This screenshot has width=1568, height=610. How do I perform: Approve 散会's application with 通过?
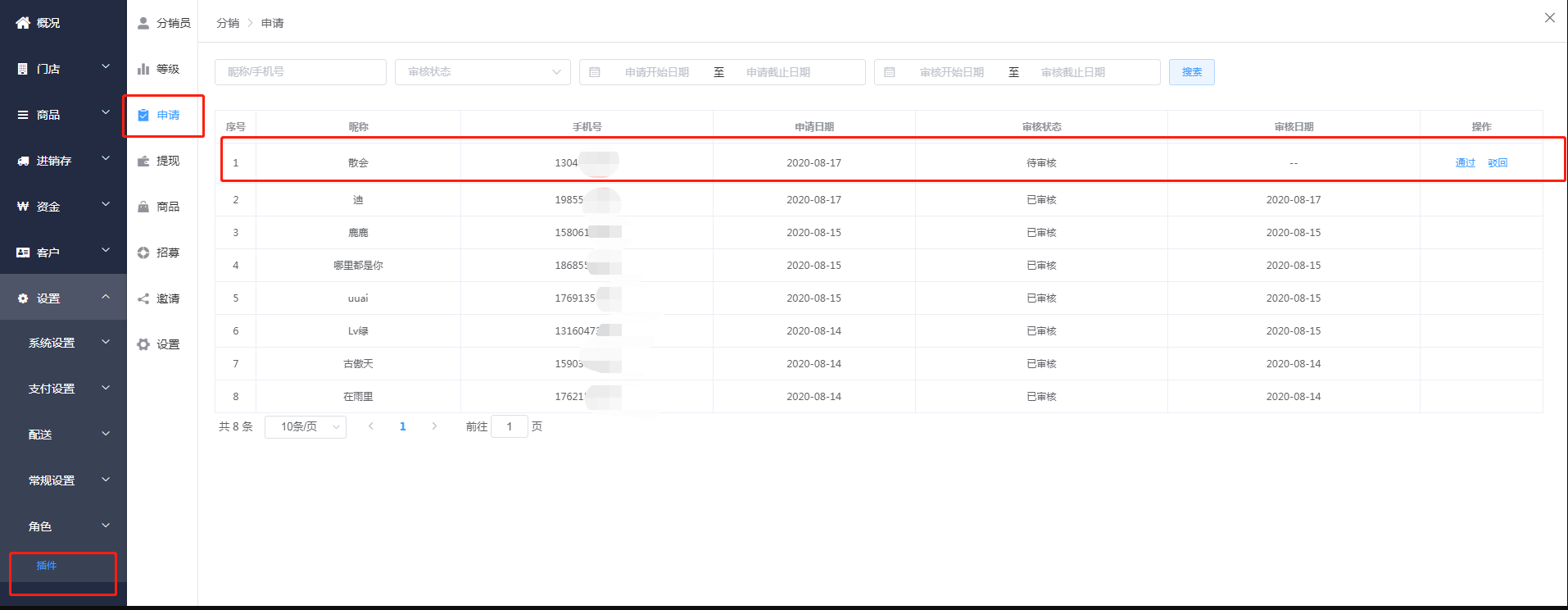[x=1465, y=163]
